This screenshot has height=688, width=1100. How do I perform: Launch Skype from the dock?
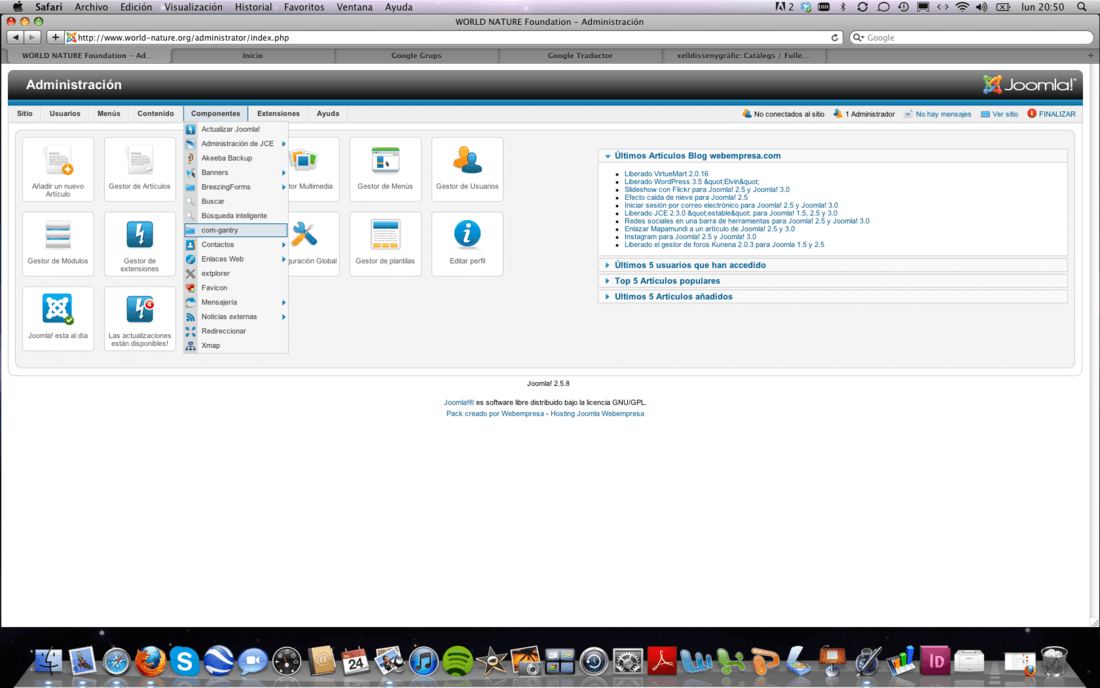(x=184, y=661)
